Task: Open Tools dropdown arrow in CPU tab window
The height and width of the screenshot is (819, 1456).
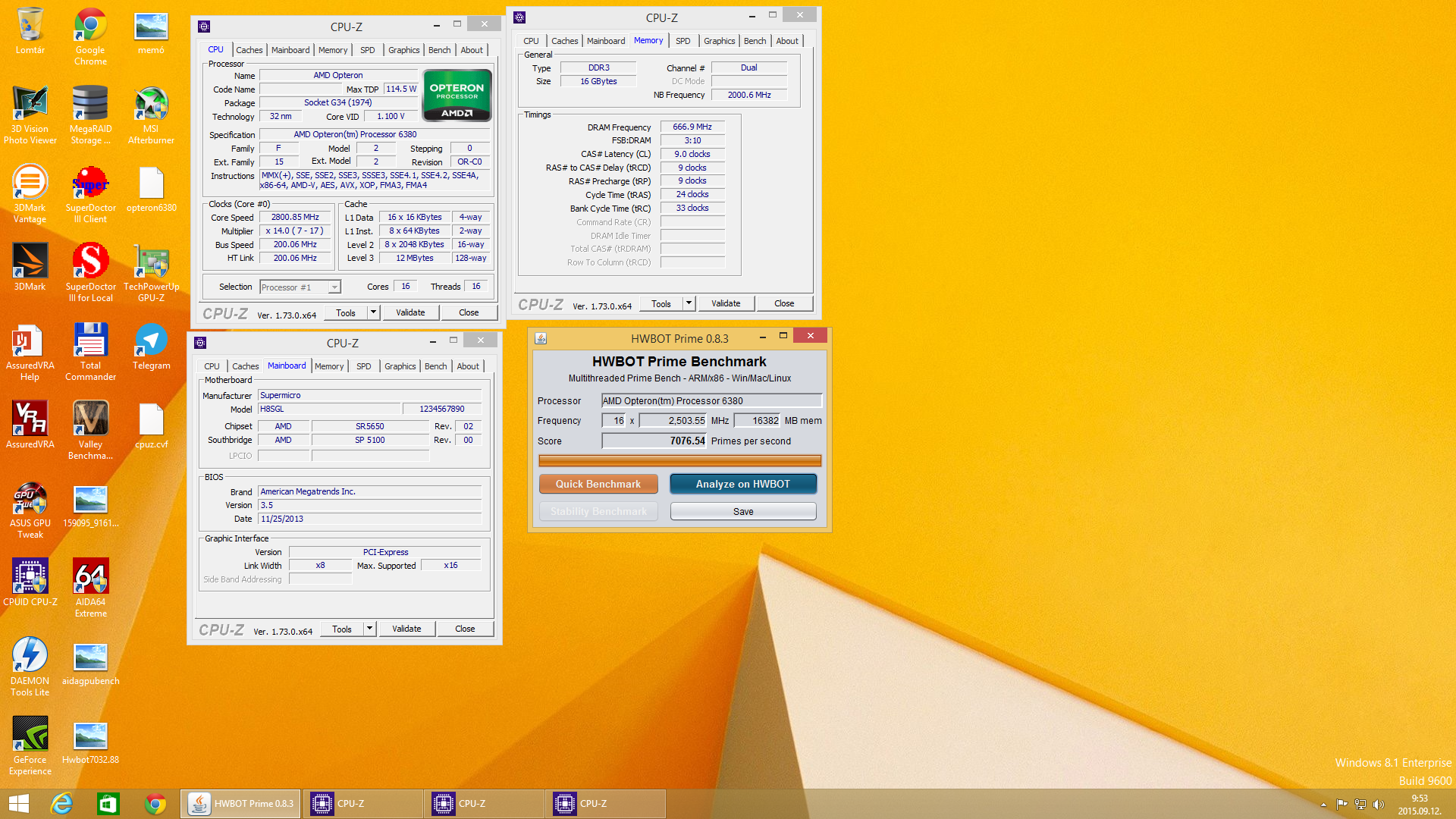Action: [x=373, y=312]
